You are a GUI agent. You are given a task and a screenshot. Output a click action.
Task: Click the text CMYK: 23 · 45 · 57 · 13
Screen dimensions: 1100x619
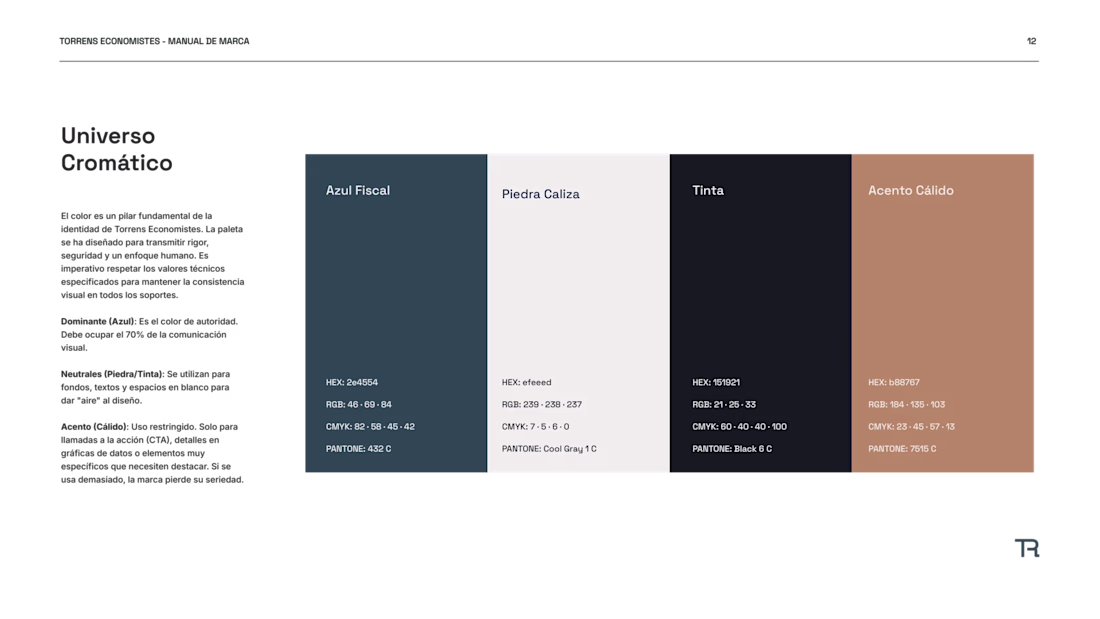coord(911,427)
